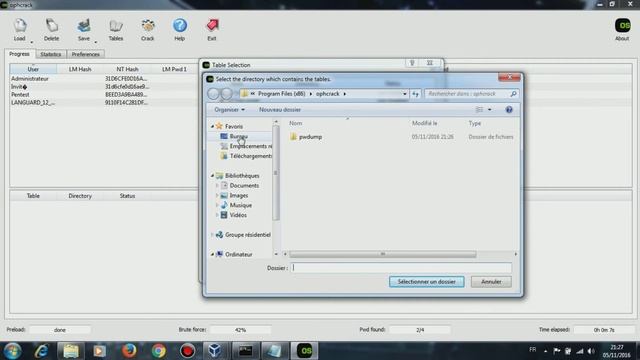The height and width of the screenshot is (360, 640).
Task: Open the command prompt taskbar icon
Action: click(246, 351)
